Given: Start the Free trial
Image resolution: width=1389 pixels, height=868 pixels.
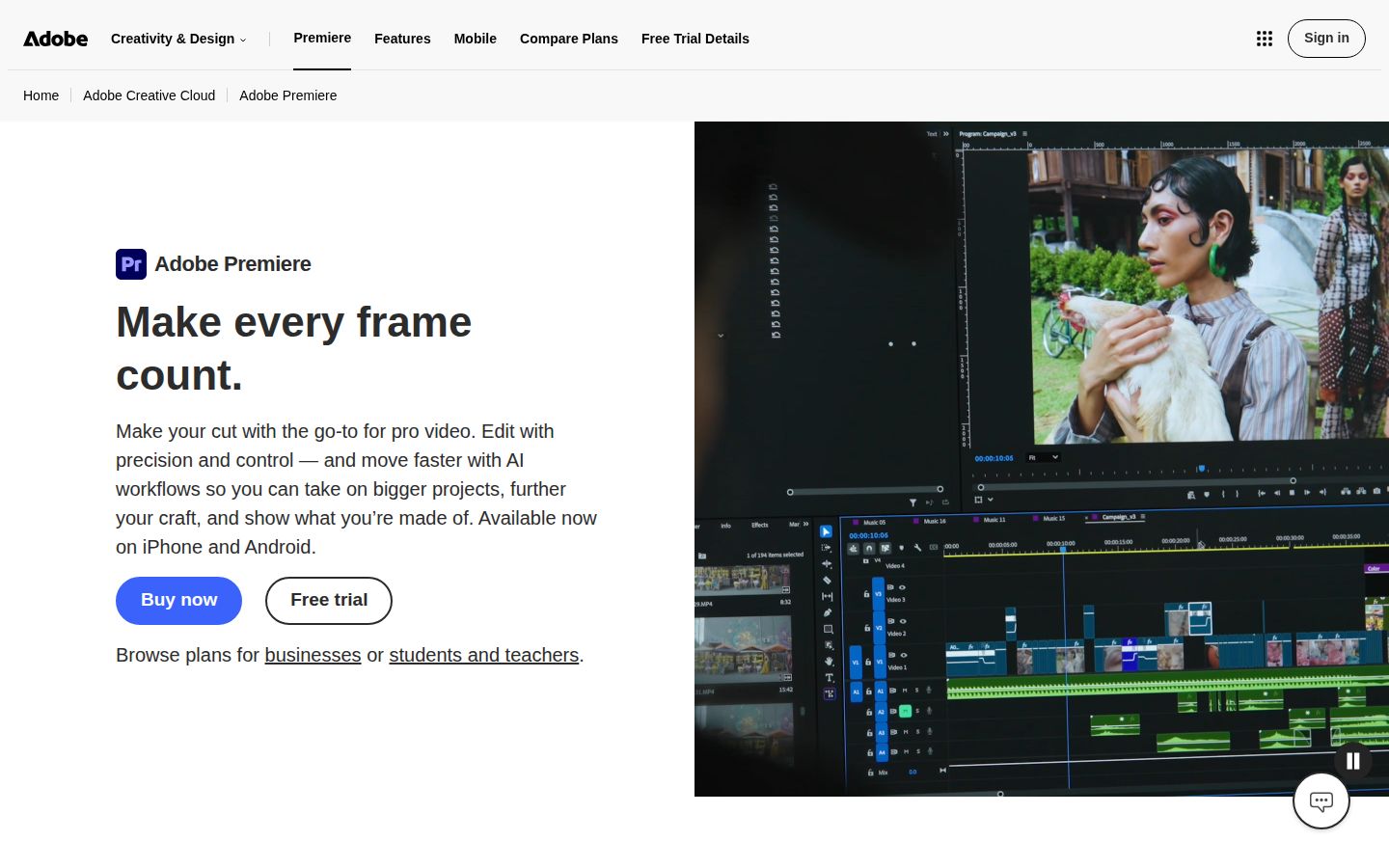Looking at the screenshot, I should (x=329, y=601).
